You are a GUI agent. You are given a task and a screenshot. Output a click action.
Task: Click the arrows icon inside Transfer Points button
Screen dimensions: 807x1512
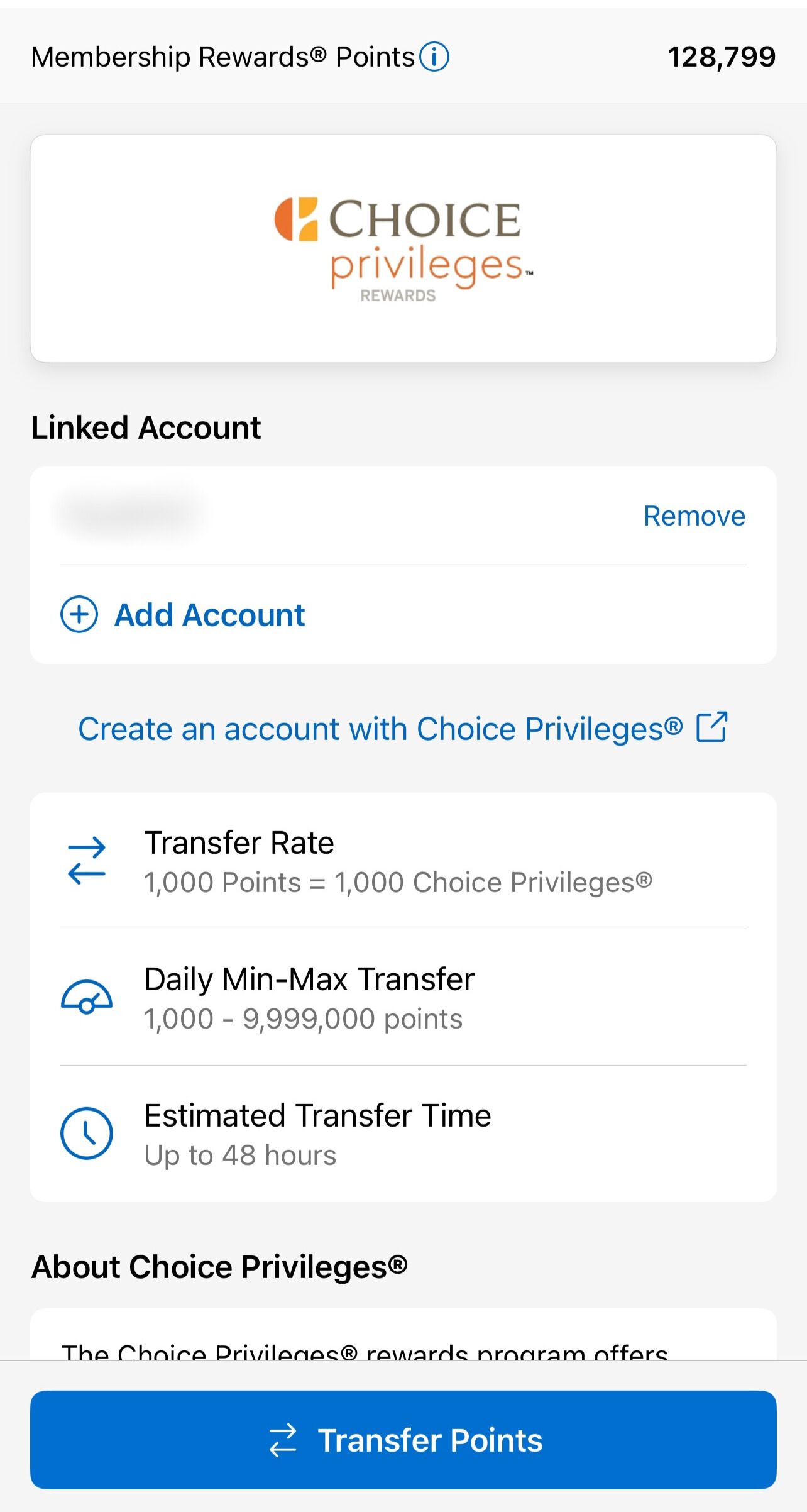coord(283,1440)
